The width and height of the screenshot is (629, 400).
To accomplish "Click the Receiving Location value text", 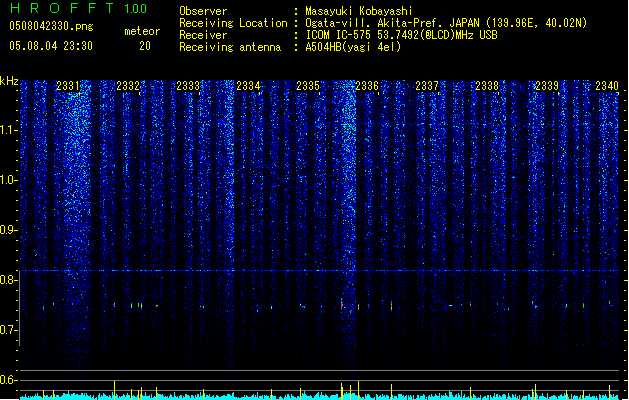I will point(446,23).
